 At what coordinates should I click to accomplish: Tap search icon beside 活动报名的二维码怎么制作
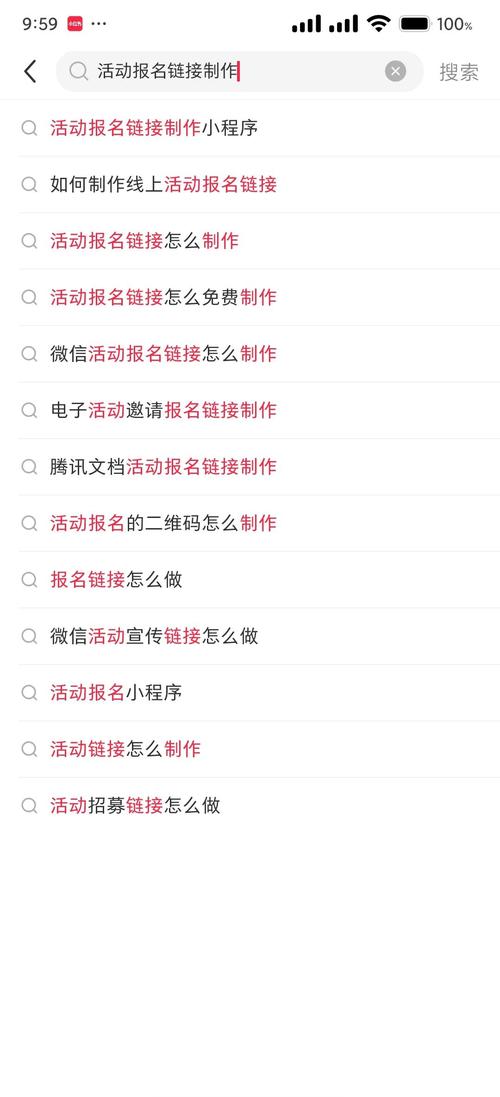tap(29, 523)
